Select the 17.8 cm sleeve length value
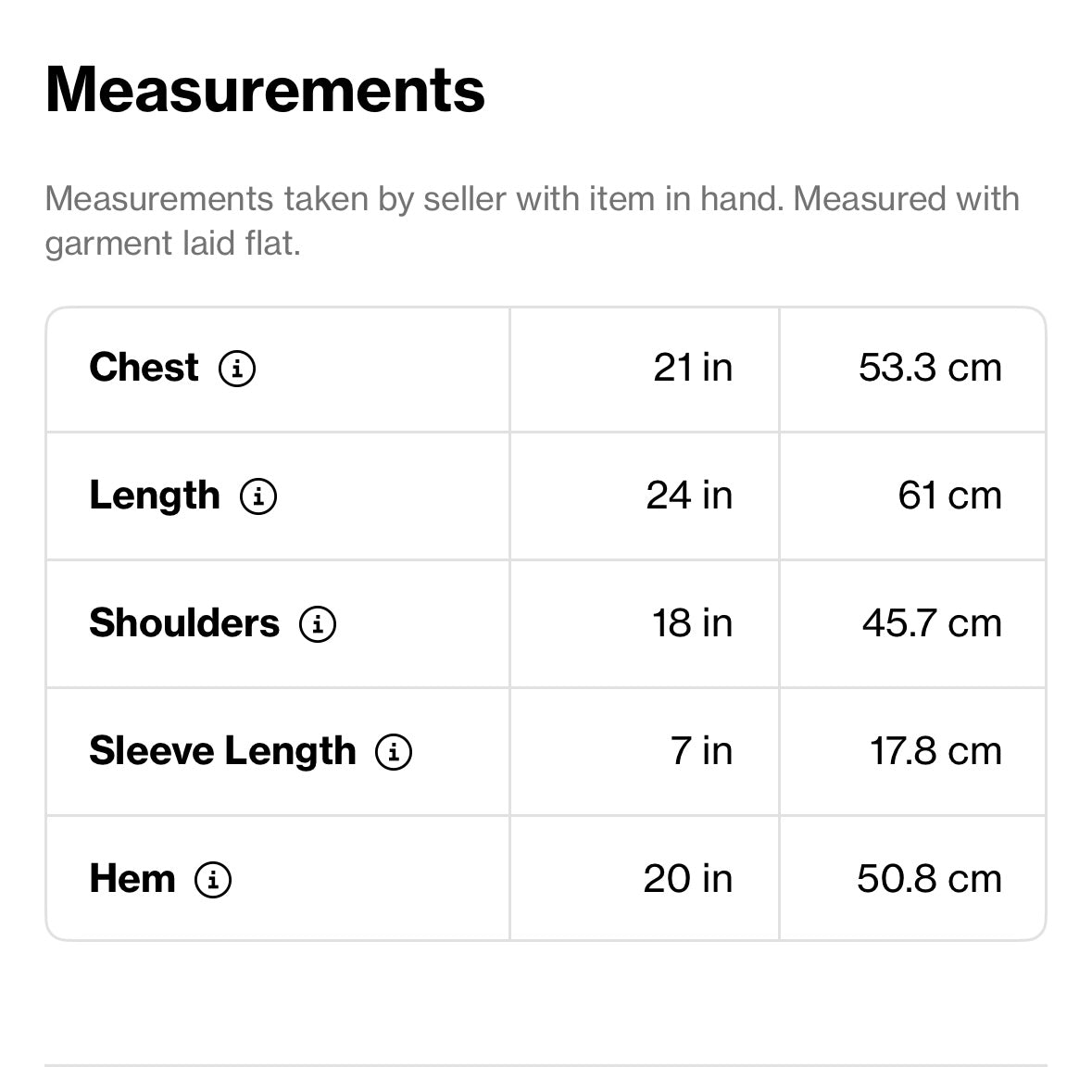This screenshot has width=1092, height=1092. [935, 751]
